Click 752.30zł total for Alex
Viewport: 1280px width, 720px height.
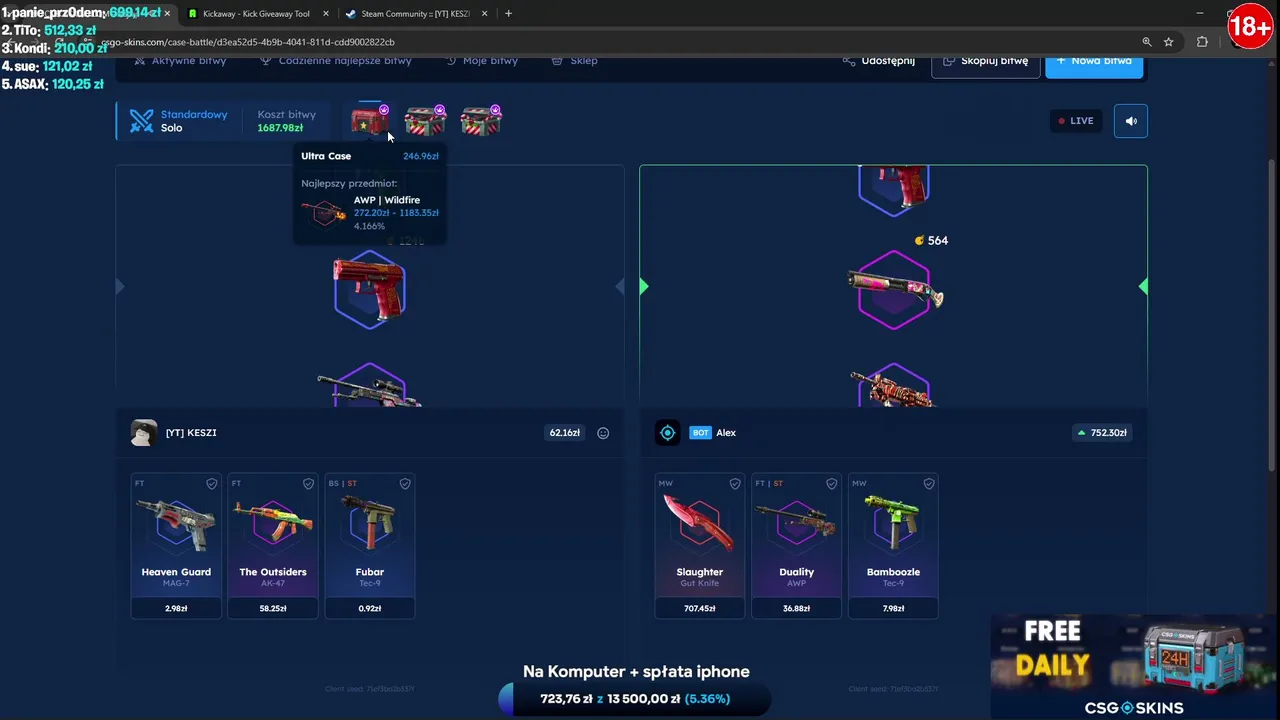tap(1101, 433)
